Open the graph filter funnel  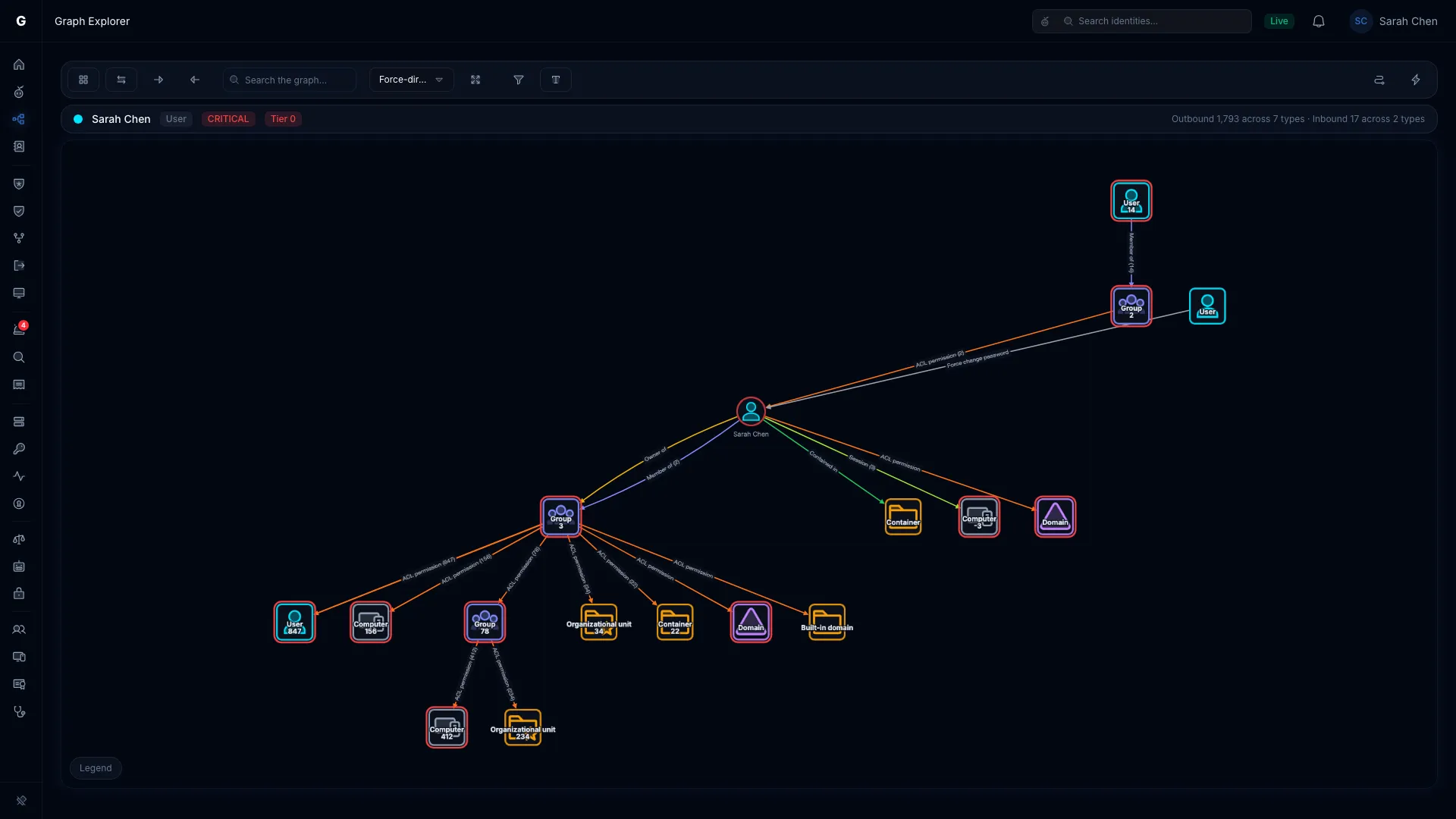click(519, 80)
